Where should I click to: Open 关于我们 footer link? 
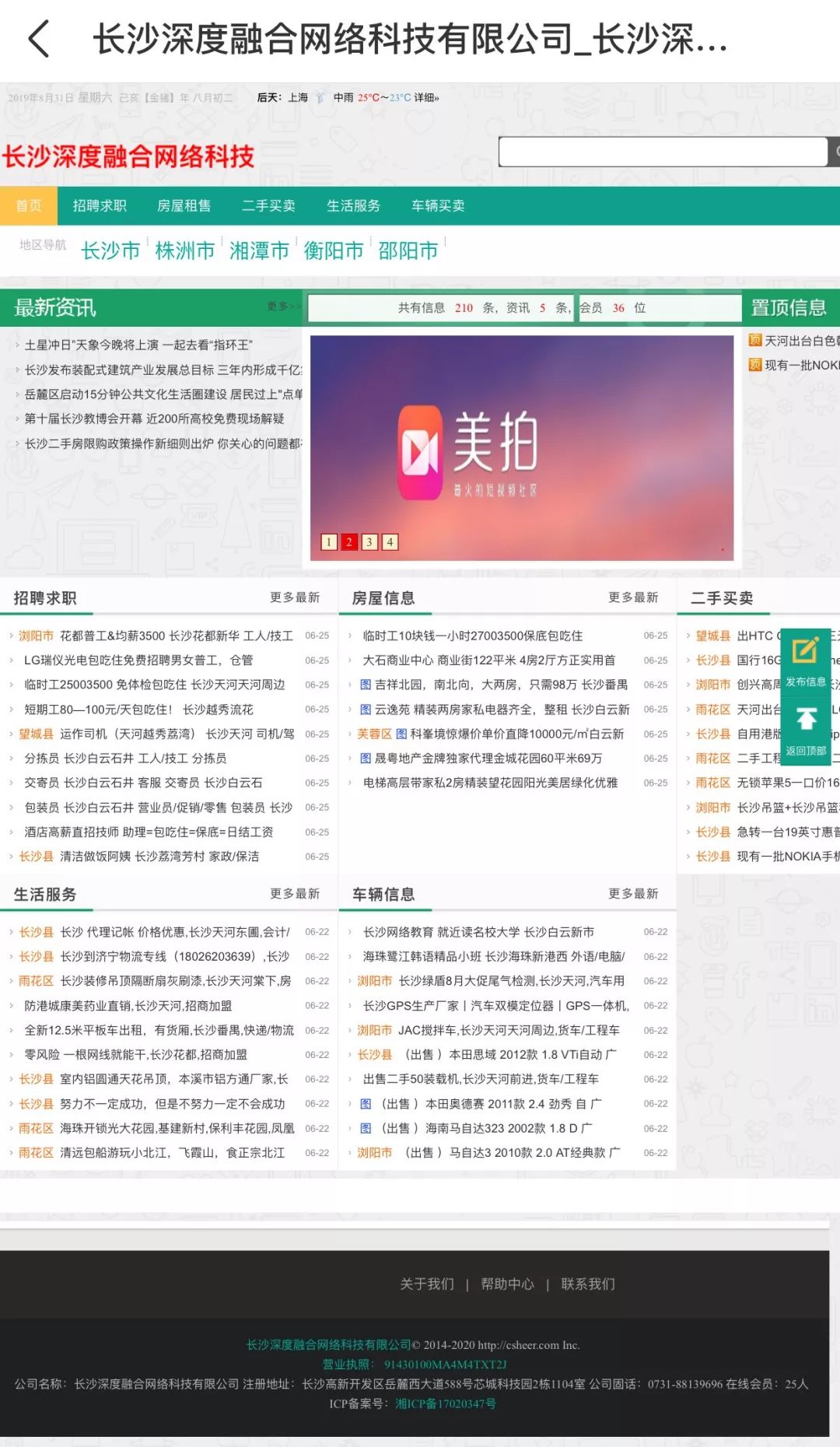click(427, 1284)
